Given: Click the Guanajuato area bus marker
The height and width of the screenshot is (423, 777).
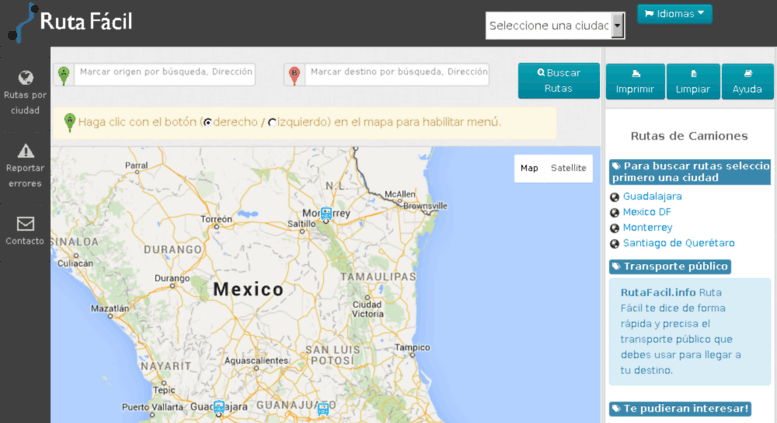Looking at the screenshot, I should coord(323,408).
